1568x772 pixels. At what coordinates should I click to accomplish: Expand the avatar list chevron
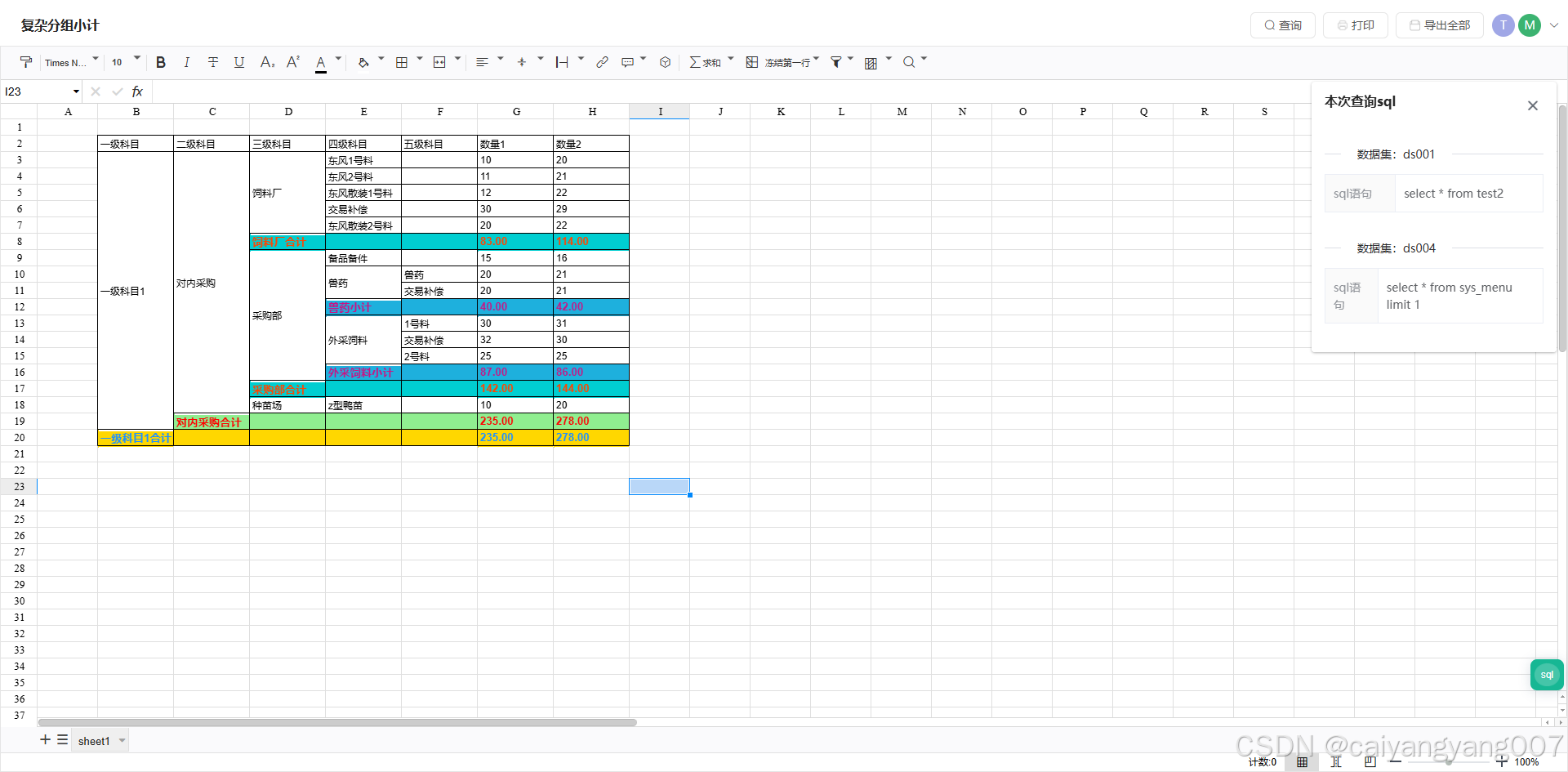(1554, 25)
